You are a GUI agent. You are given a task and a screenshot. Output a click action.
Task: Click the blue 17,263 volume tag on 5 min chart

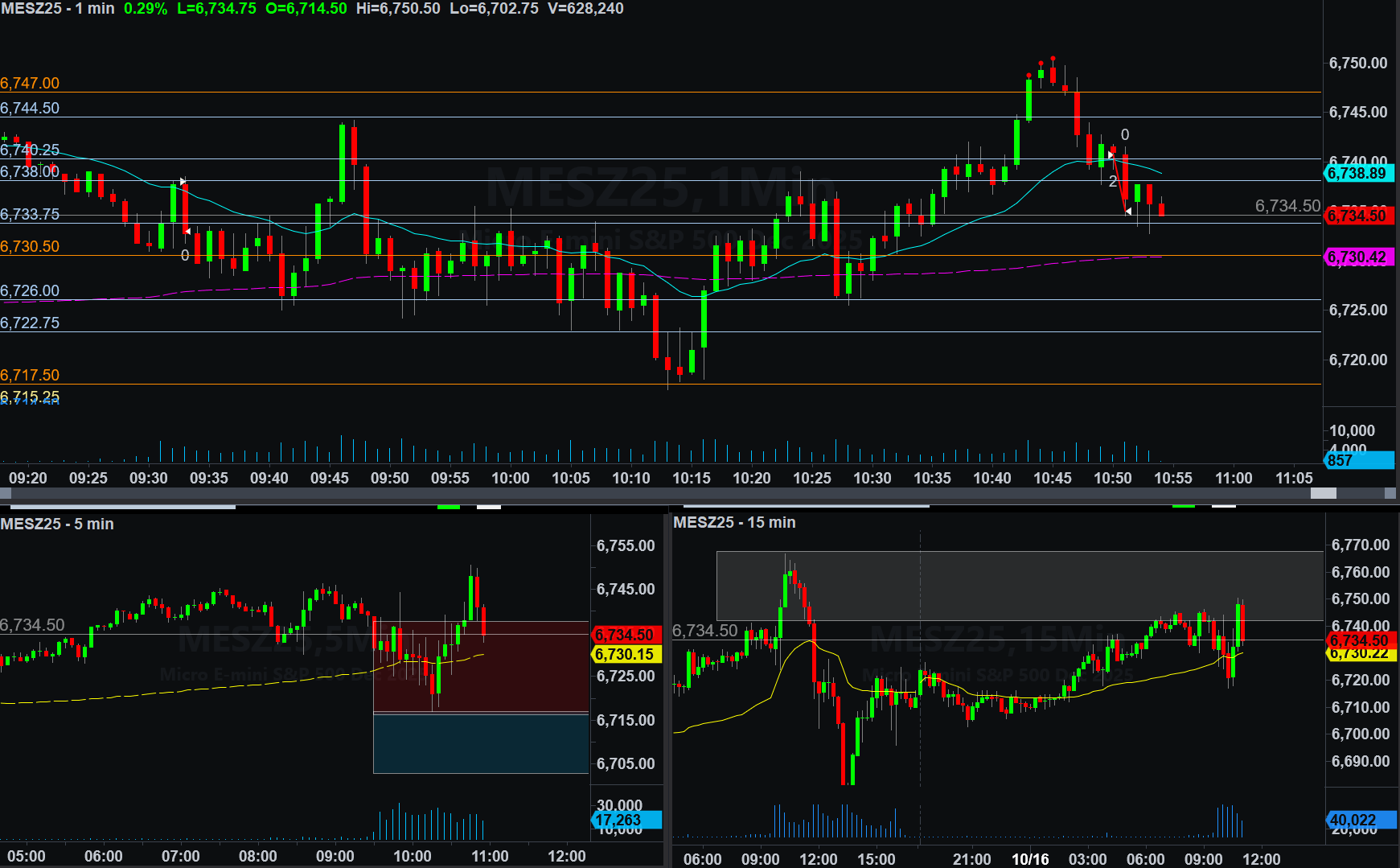click(625, 820)
